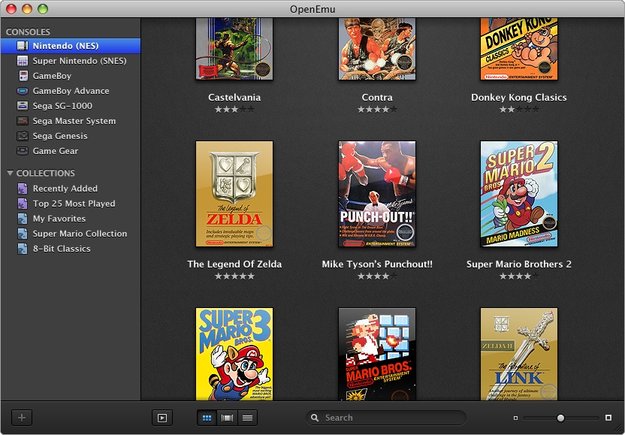Select Donkey Kong Clasics cover
Image resolution: width=625 pixels, height=435 pixels.
point(519,49)
